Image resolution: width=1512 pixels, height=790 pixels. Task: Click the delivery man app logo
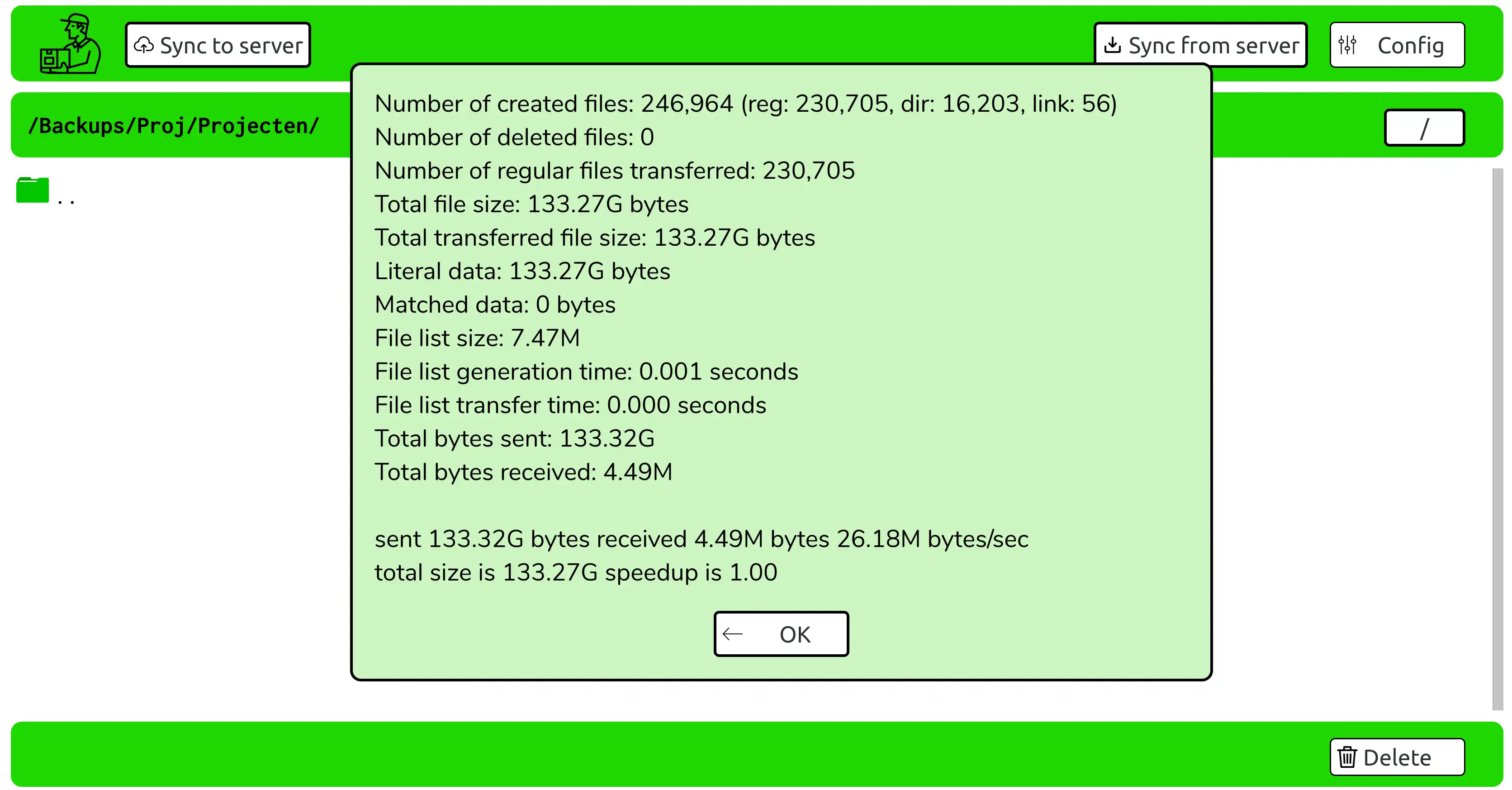(70, 45)
